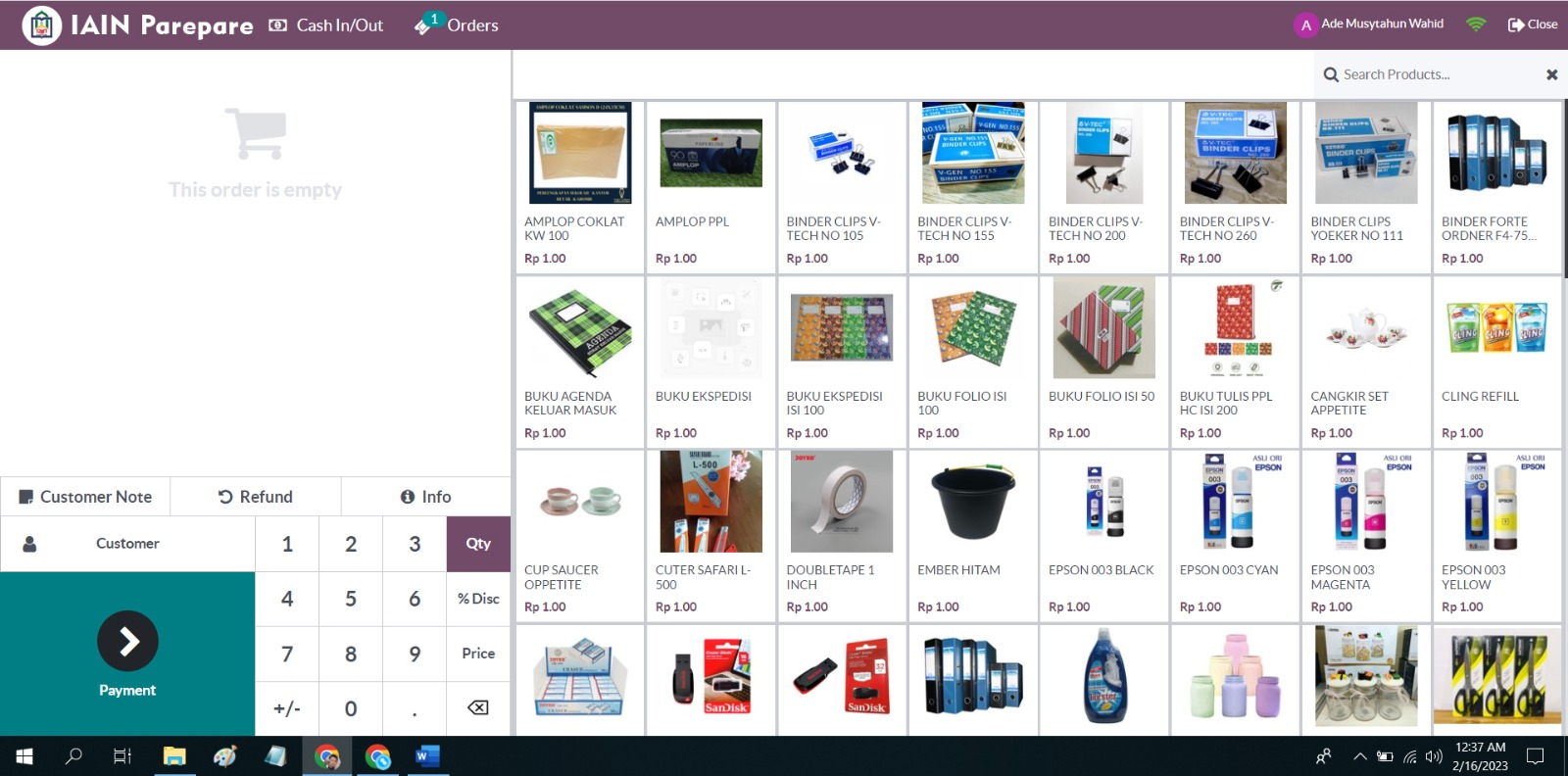Screen dimensions: 1568x776
Task: Click the Refund button
Action: tap(255, 497)
